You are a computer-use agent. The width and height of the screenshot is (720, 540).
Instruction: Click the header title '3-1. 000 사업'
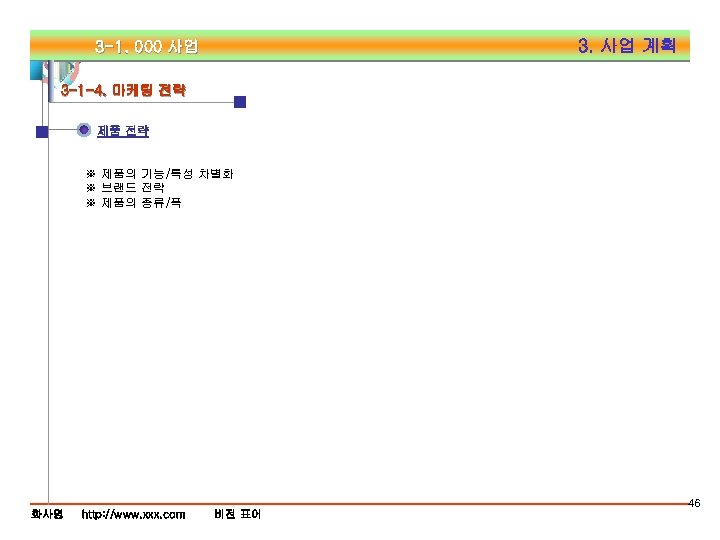click(146, 46)
